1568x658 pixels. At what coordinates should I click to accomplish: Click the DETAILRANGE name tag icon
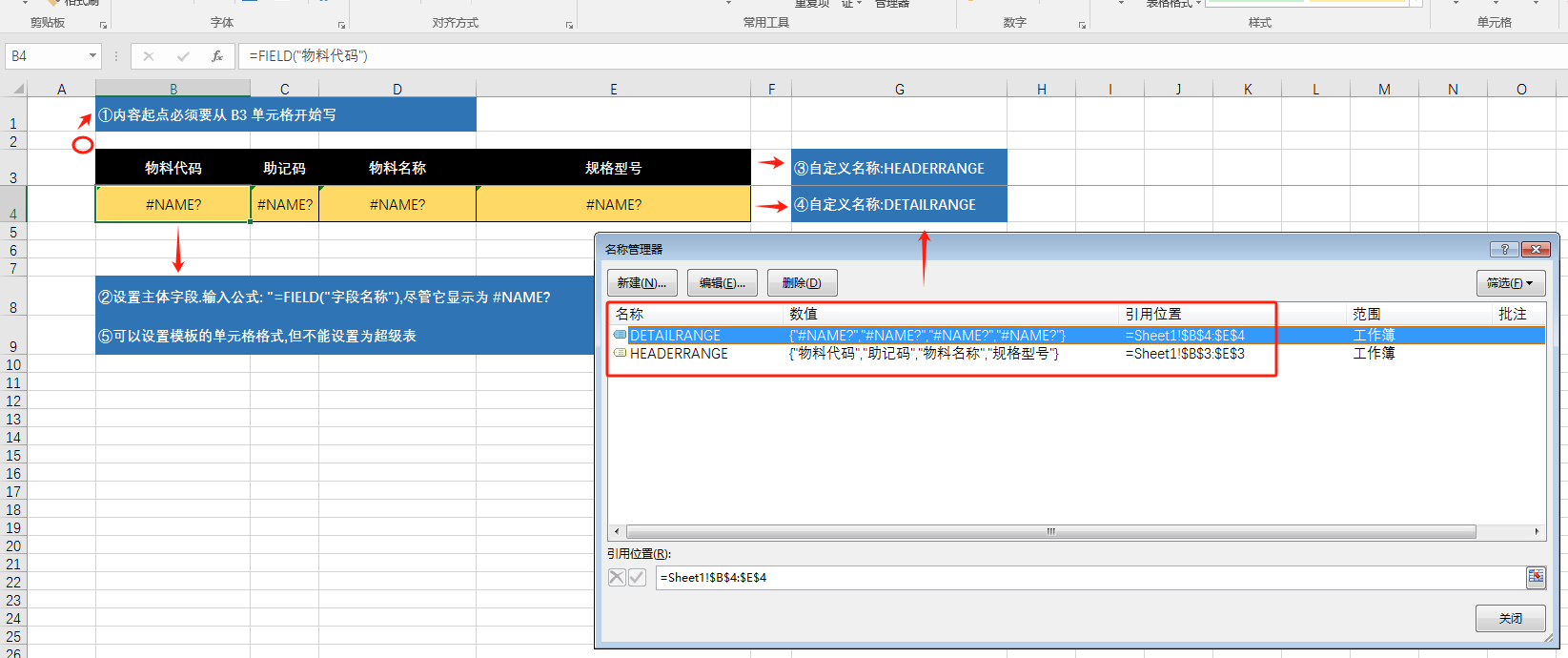[x=621, y=335]
